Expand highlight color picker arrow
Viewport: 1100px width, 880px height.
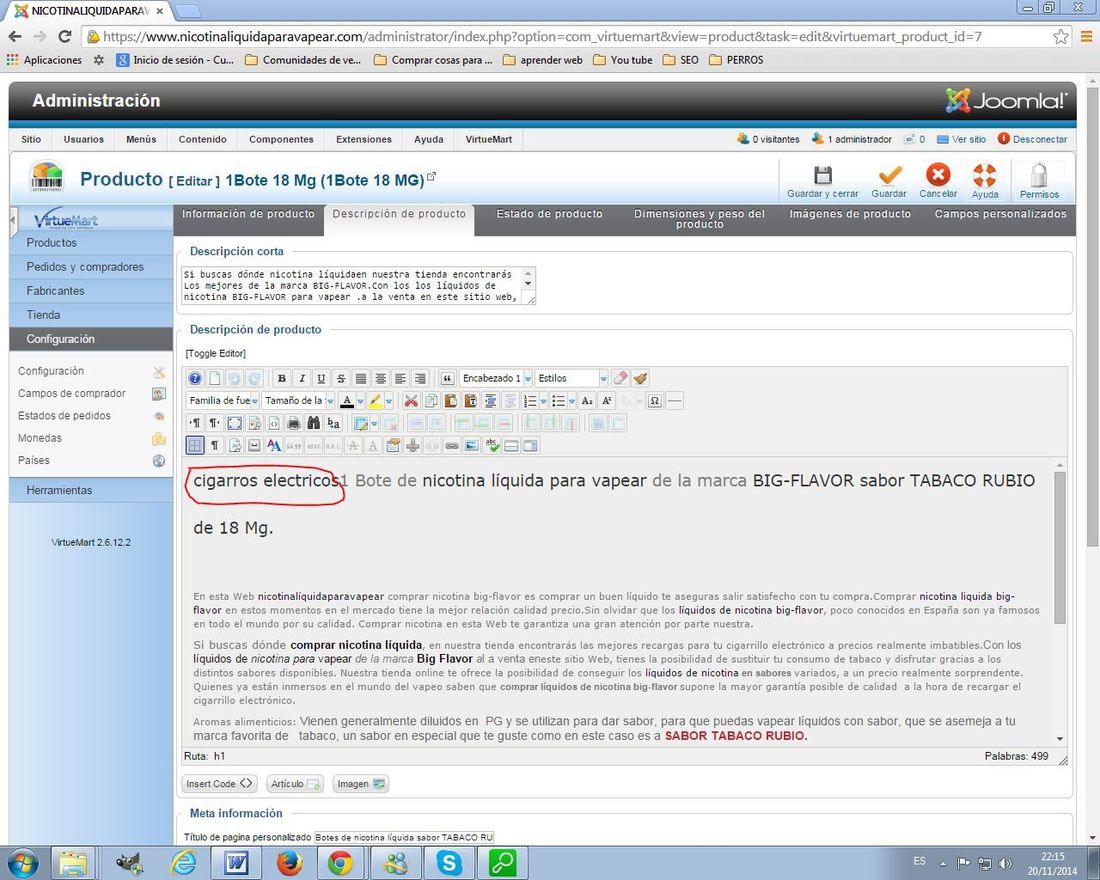coord(389,401)
